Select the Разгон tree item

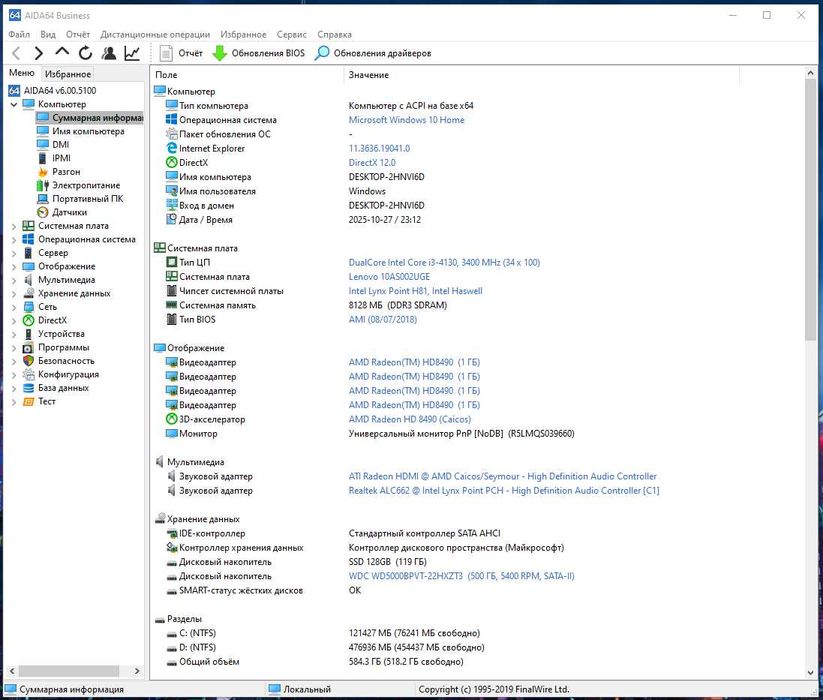click(66, 172)
